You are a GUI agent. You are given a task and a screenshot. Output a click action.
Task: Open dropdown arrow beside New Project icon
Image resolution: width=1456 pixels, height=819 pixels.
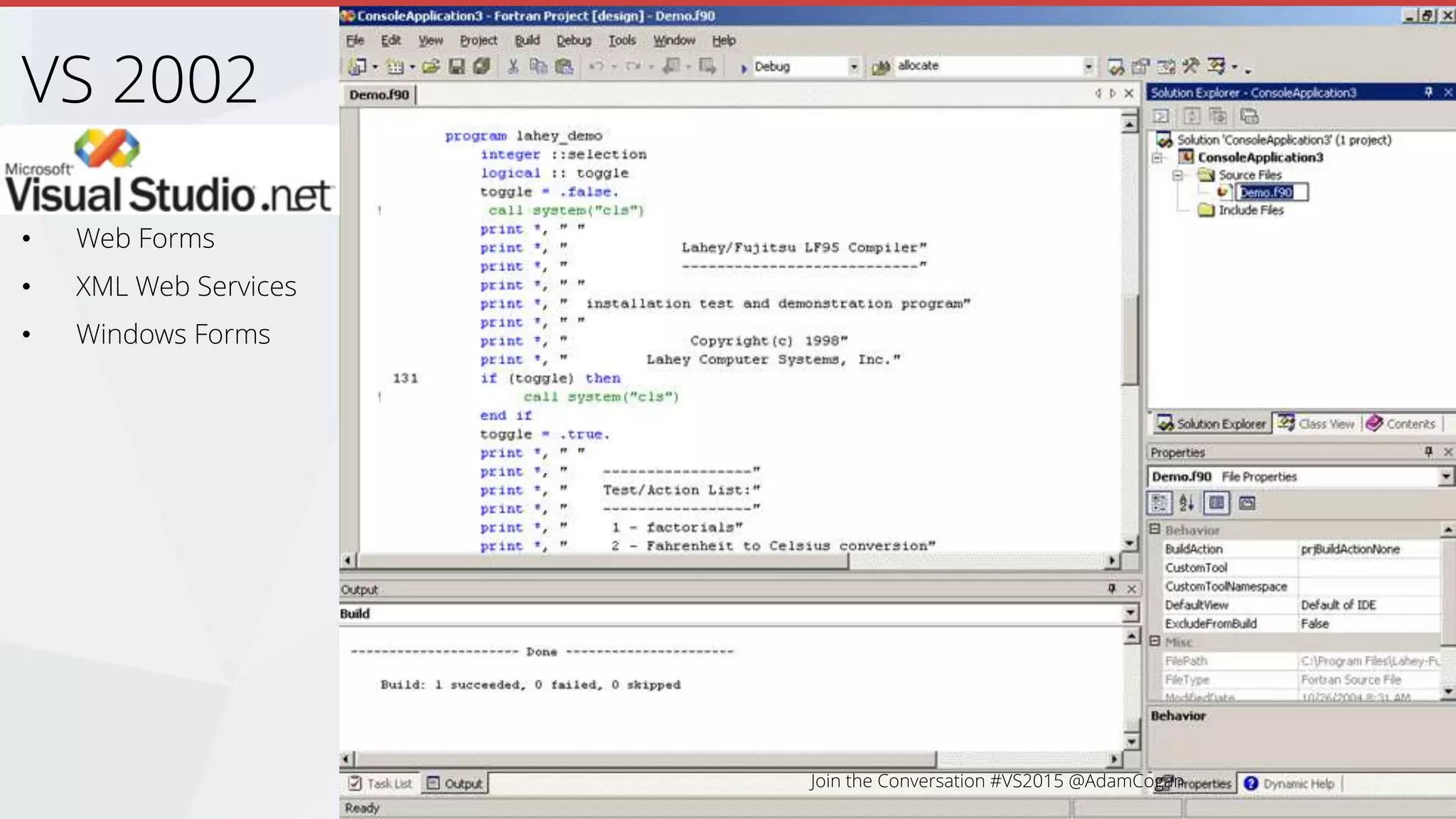[375, 68]
